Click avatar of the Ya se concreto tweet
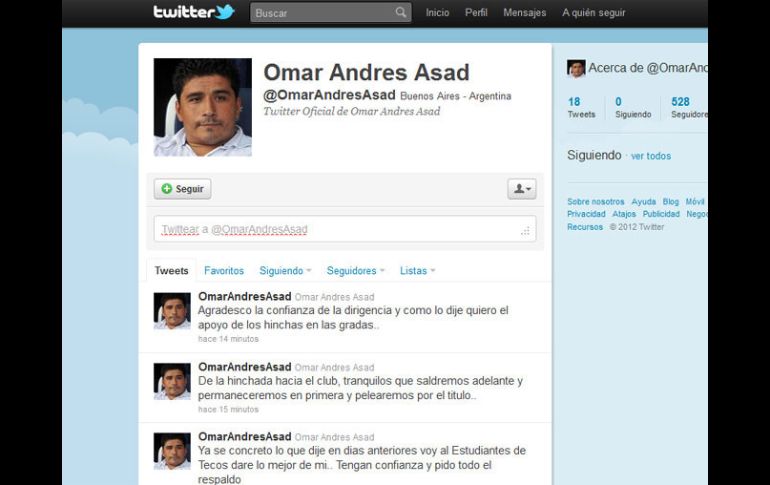 (x=172, y=451)
